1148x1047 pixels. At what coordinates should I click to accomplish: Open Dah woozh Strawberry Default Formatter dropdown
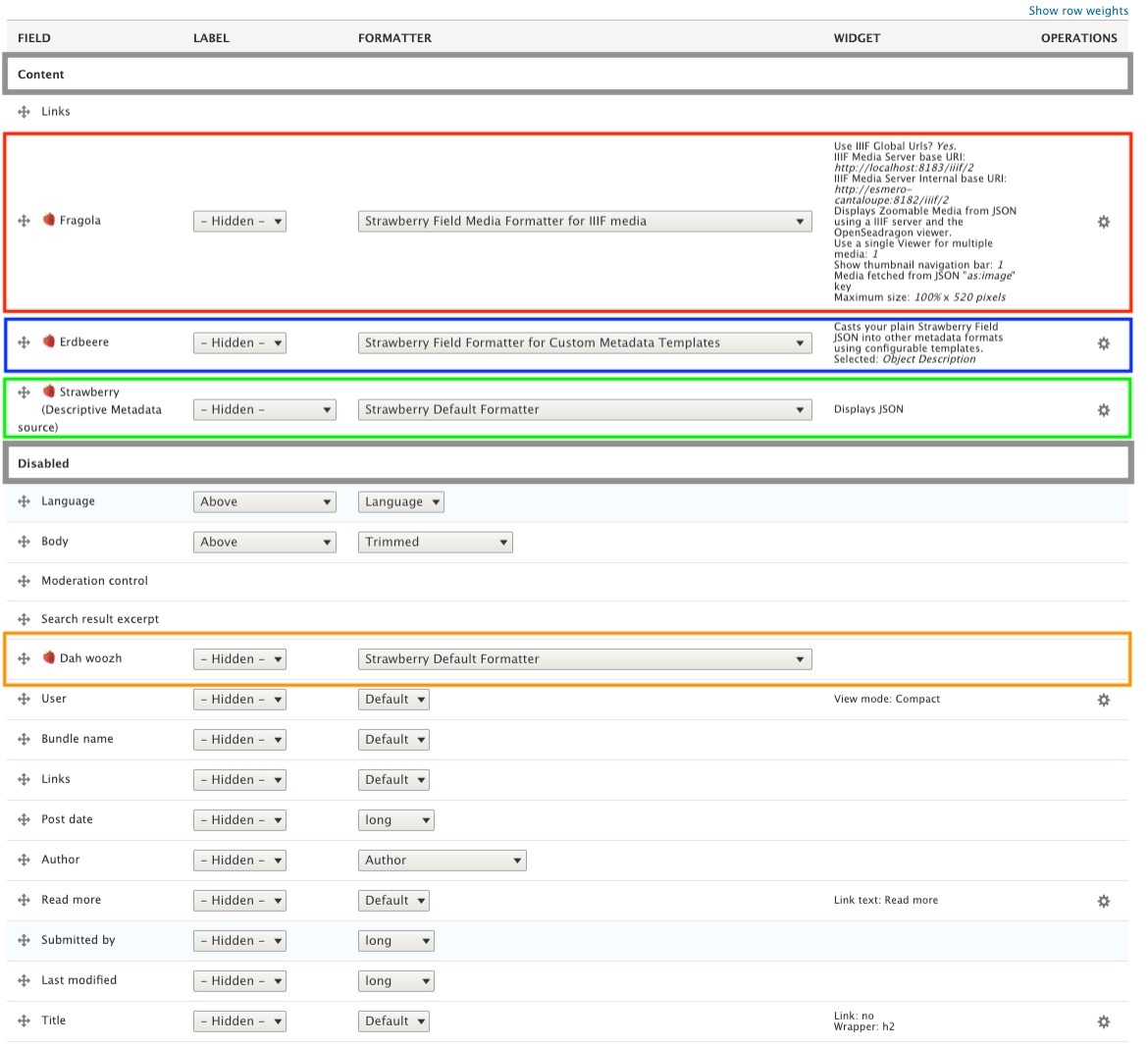tap(585, 659)
